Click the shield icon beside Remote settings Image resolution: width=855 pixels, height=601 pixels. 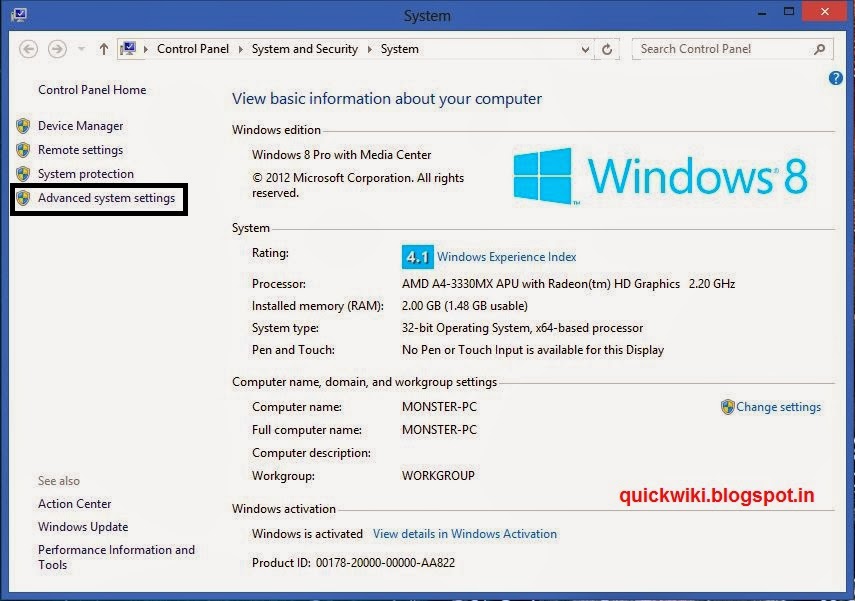(23, 150)
